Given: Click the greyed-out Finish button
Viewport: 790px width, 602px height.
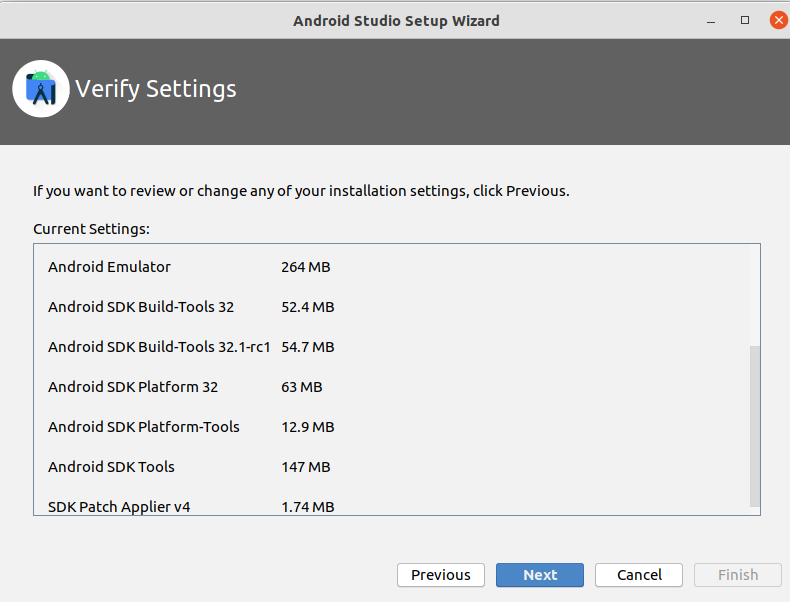Looking at the screenshot, I should tap(738, 575).
